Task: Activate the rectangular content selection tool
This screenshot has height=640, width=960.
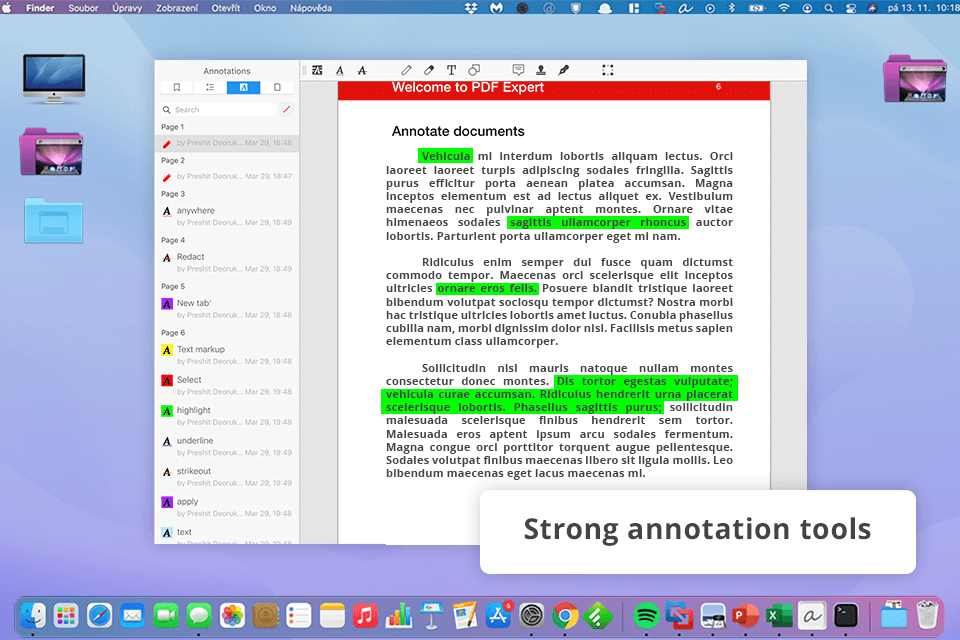Action: (608, 71)
